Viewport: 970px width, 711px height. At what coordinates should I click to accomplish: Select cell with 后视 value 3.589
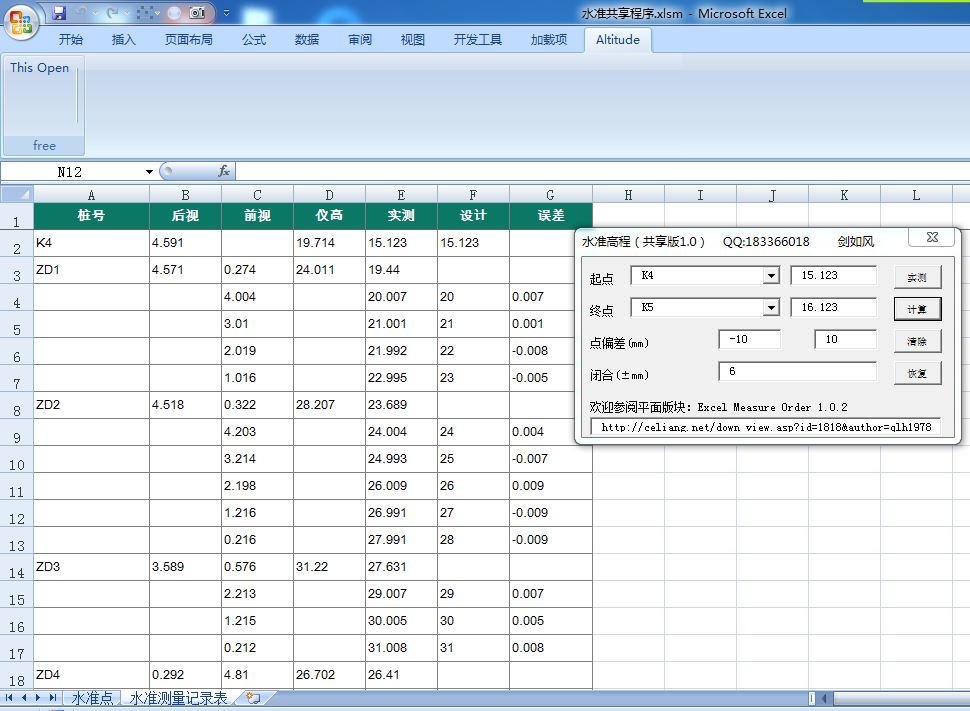pos(185,567)
